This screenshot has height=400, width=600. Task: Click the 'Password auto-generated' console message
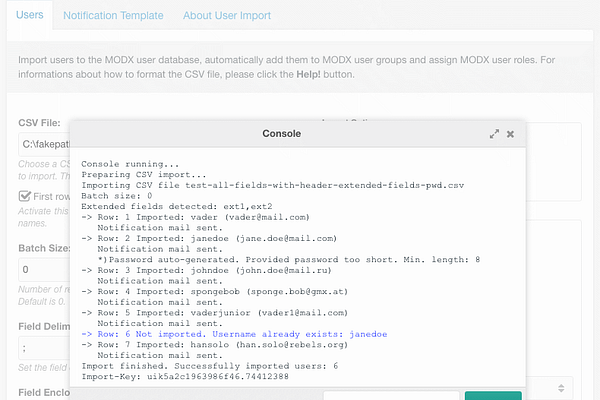click(x=289, y=260)
